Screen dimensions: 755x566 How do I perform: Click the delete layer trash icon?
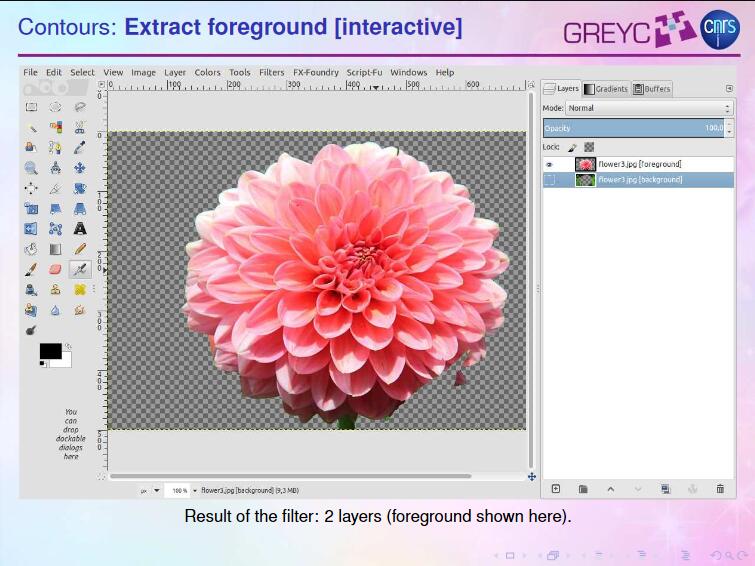tap(720, 489)
